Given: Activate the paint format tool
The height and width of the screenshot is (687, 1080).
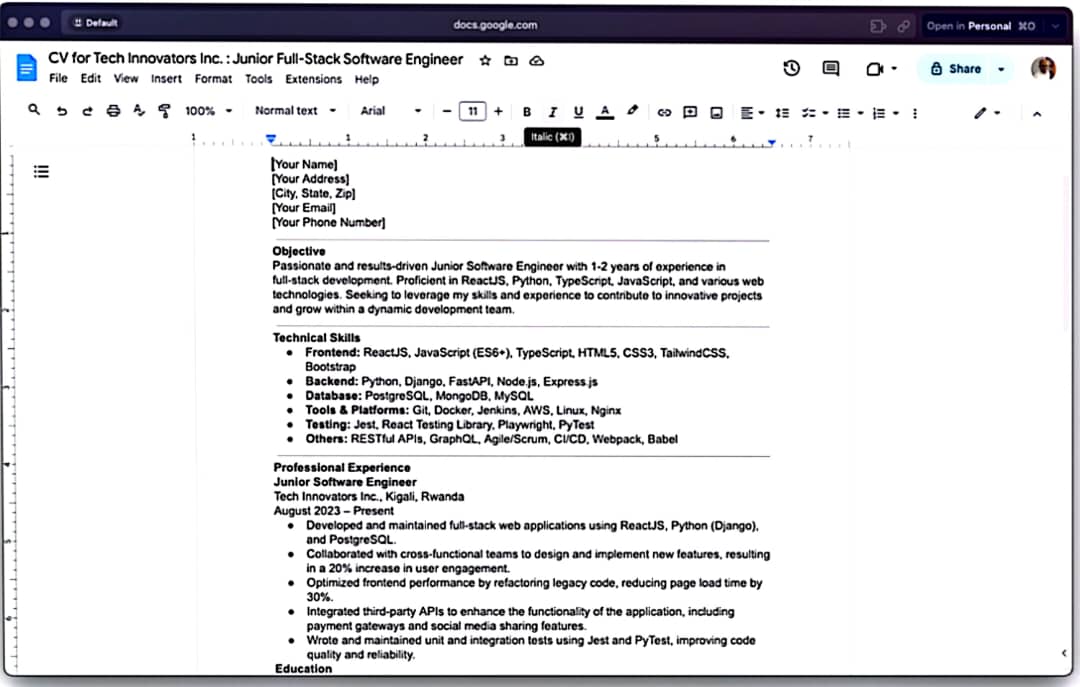Looking at the screenshot, I should (165, 111).
